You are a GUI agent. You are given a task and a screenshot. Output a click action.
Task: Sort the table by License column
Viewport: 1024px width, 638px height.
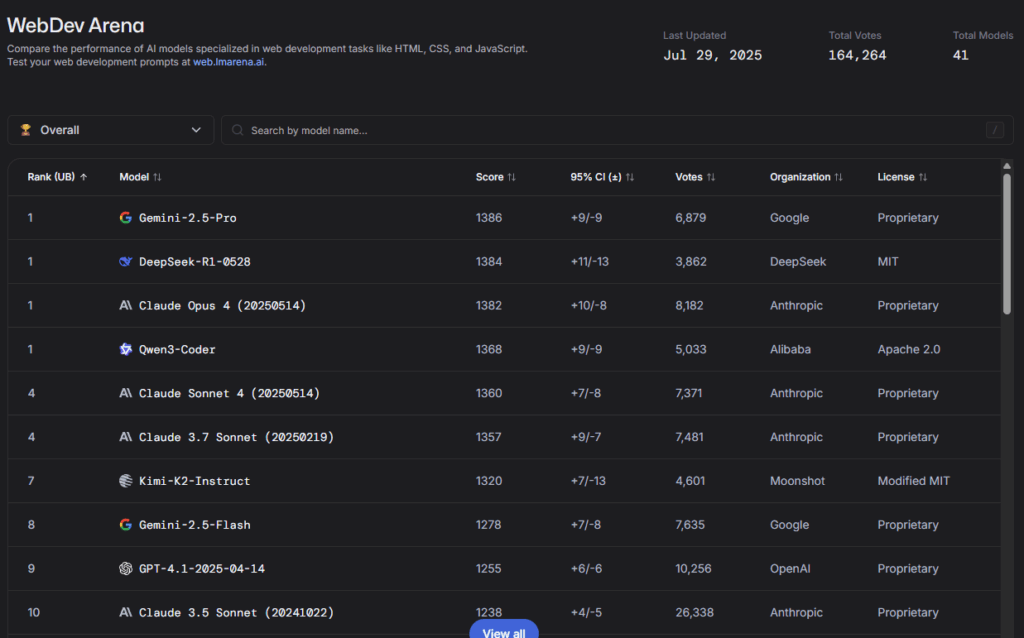click(902, 177)
